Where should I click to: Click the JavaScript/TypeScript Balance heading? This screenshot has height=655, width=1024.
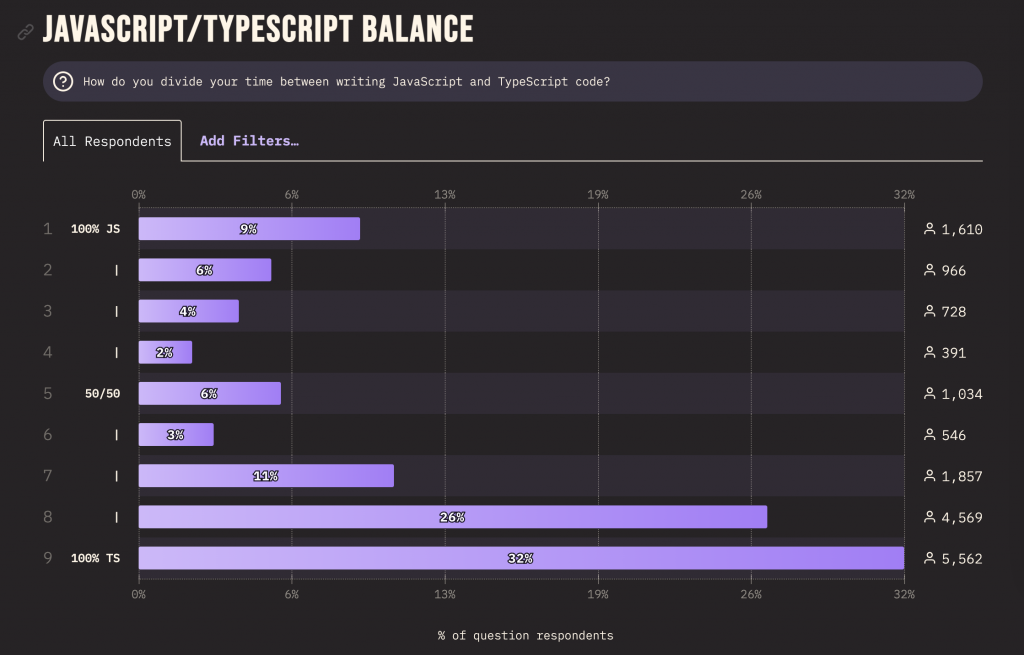click(x=258, y=30)
